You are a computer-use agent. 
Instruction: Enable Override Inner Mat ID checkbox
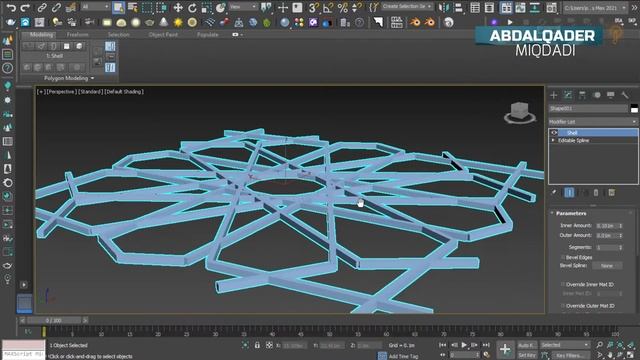coord(563,284)
